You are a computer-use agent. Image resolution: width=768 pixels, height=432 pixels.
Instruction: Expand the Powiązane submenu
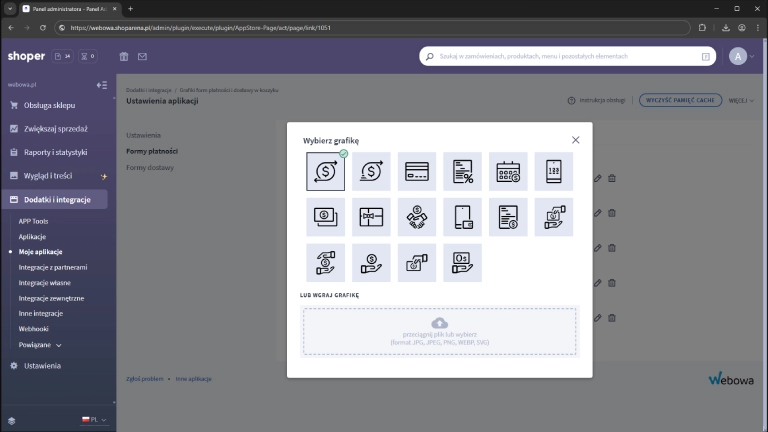point(40,344)
